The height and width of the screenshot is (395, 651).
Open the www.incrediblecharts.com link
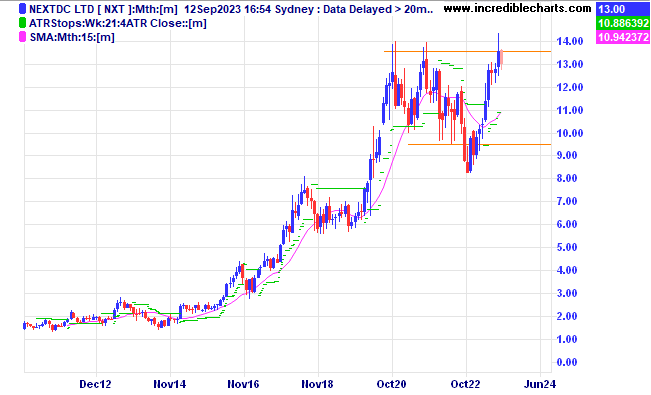point(517,8)
